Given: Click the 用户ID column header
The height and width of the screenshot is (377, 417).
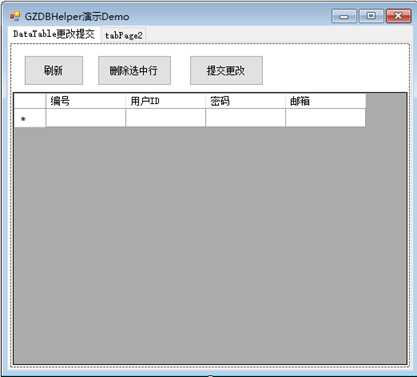Looking at the screenshot, I should pyautogui.click(x=166, y=101).
